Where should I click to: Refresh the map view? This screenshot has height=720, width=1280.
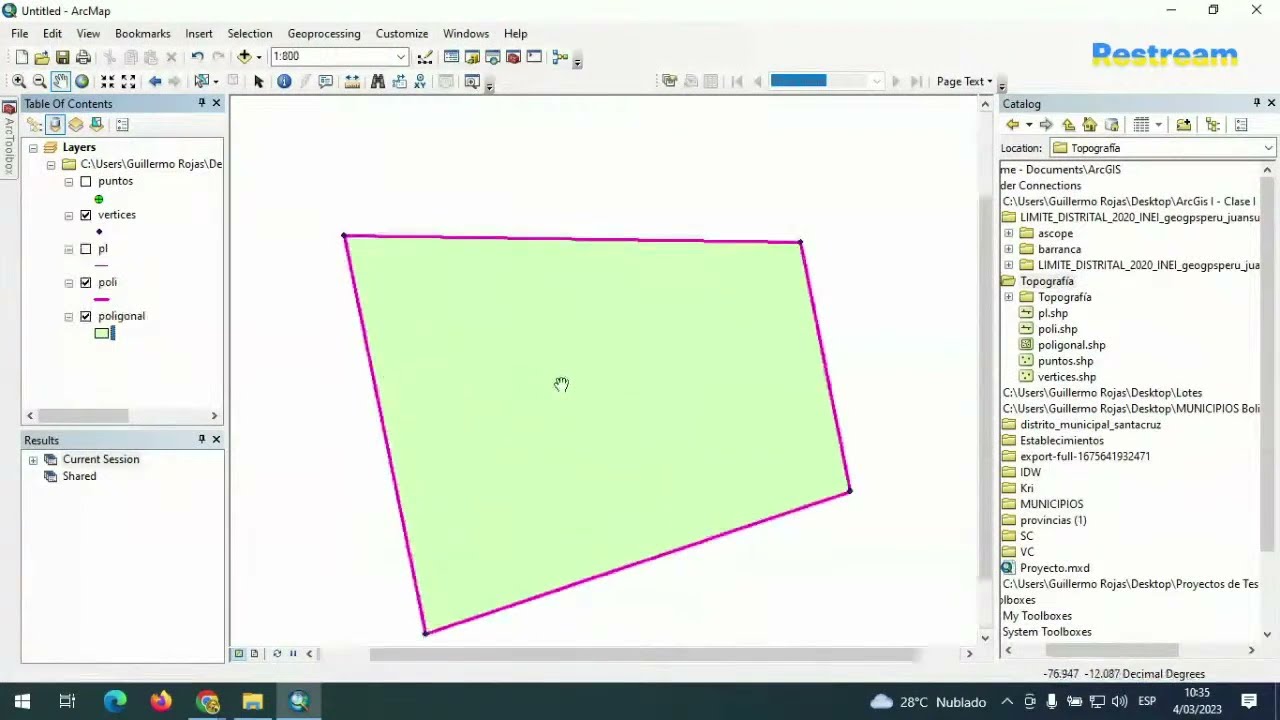tap(277, 654)
